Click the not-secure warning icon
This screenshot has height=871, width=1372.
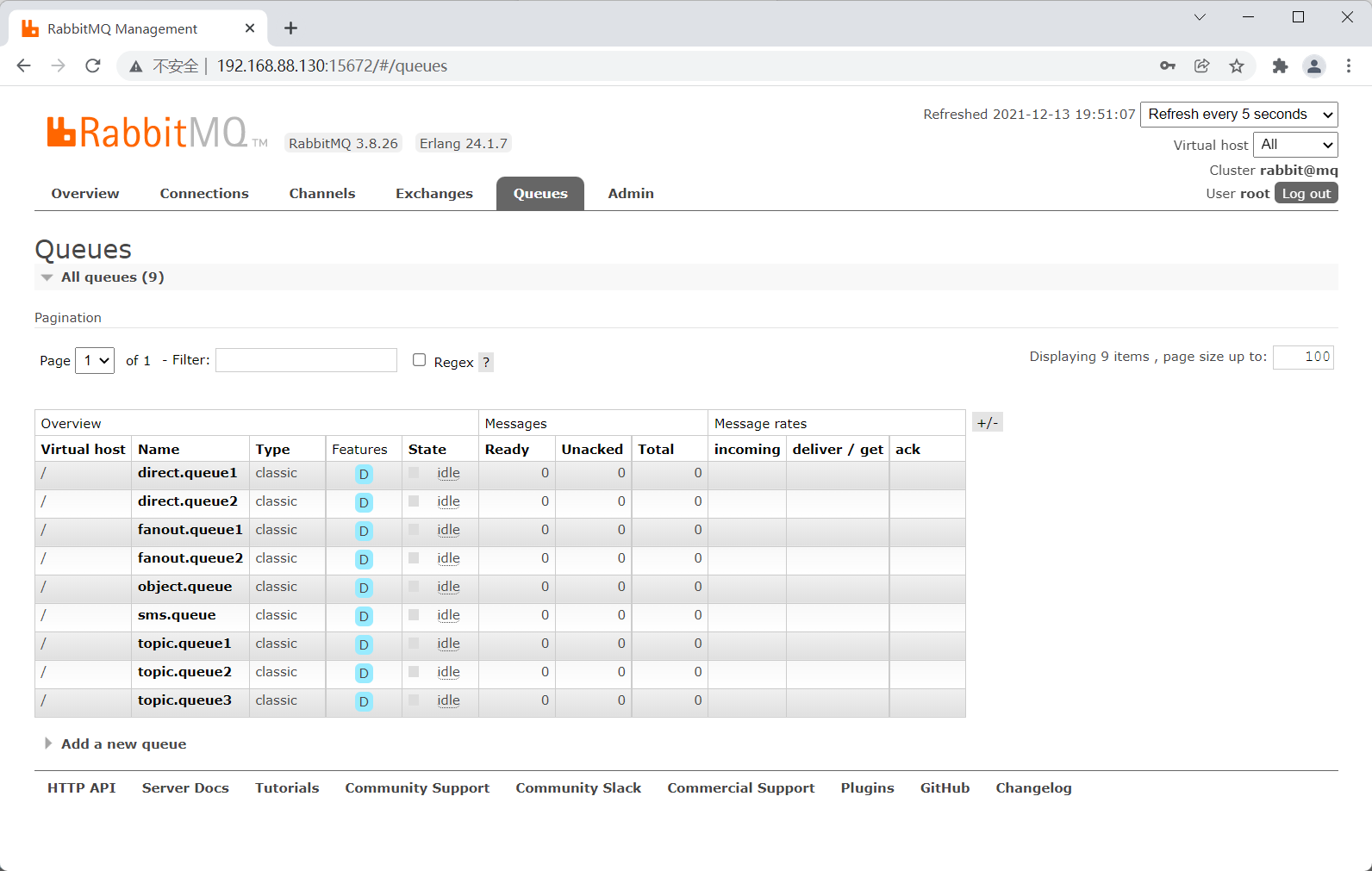tap(136, 66)
